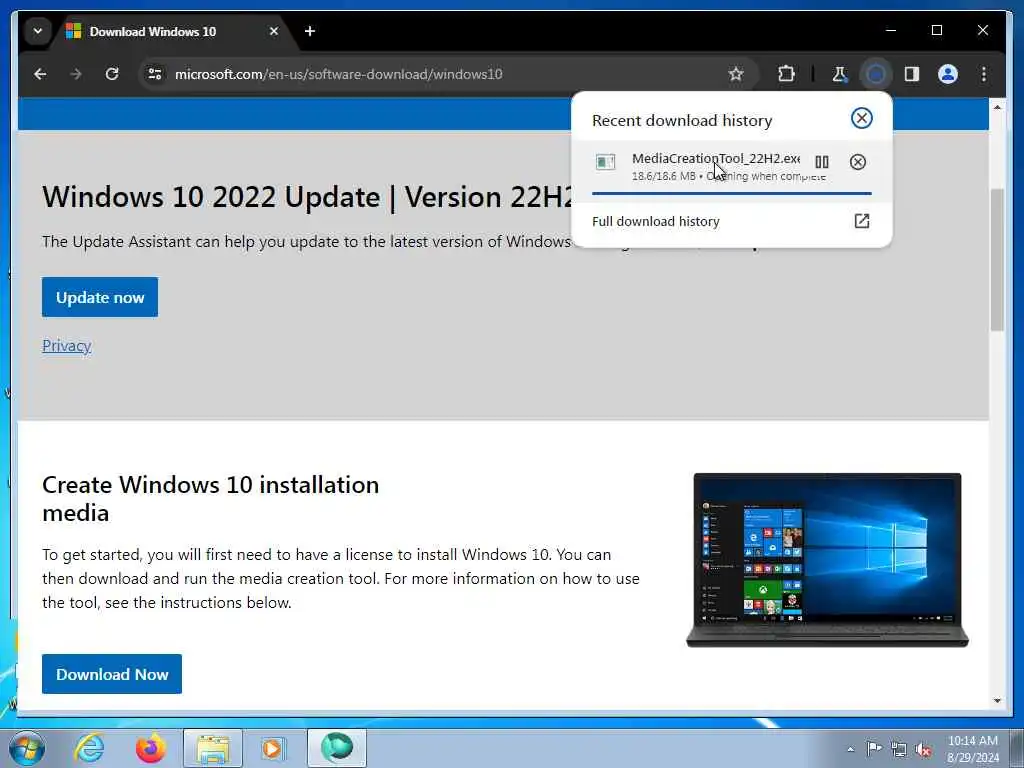Open Action Center flag icon
This screenshot has width=1024, height=768.
click(873, 748)
